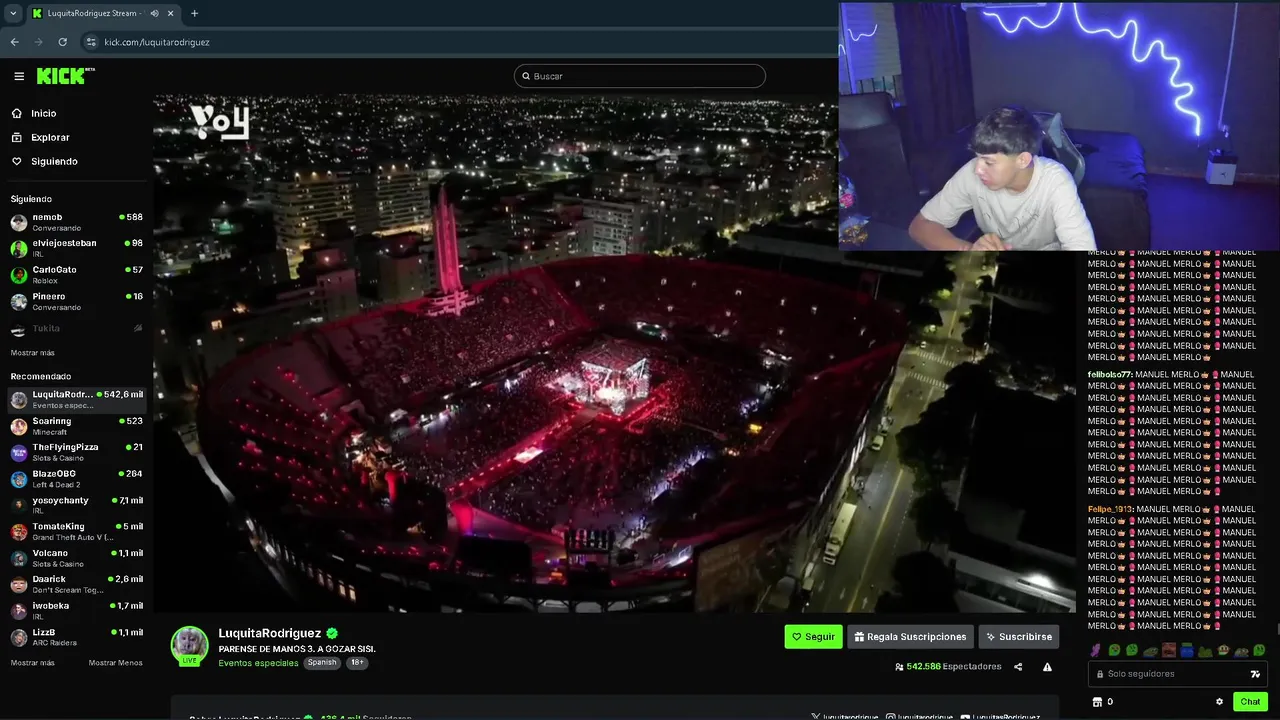
Task: Mute the browser tab audio icon
Action: 154,13
